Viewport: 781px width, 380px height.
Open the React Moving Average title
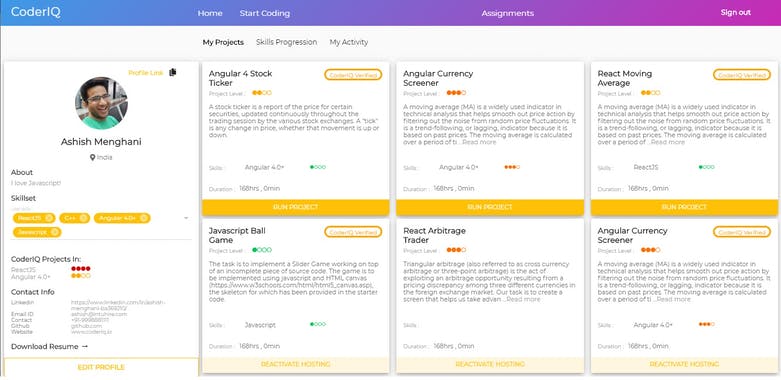(x=625, y=78)
